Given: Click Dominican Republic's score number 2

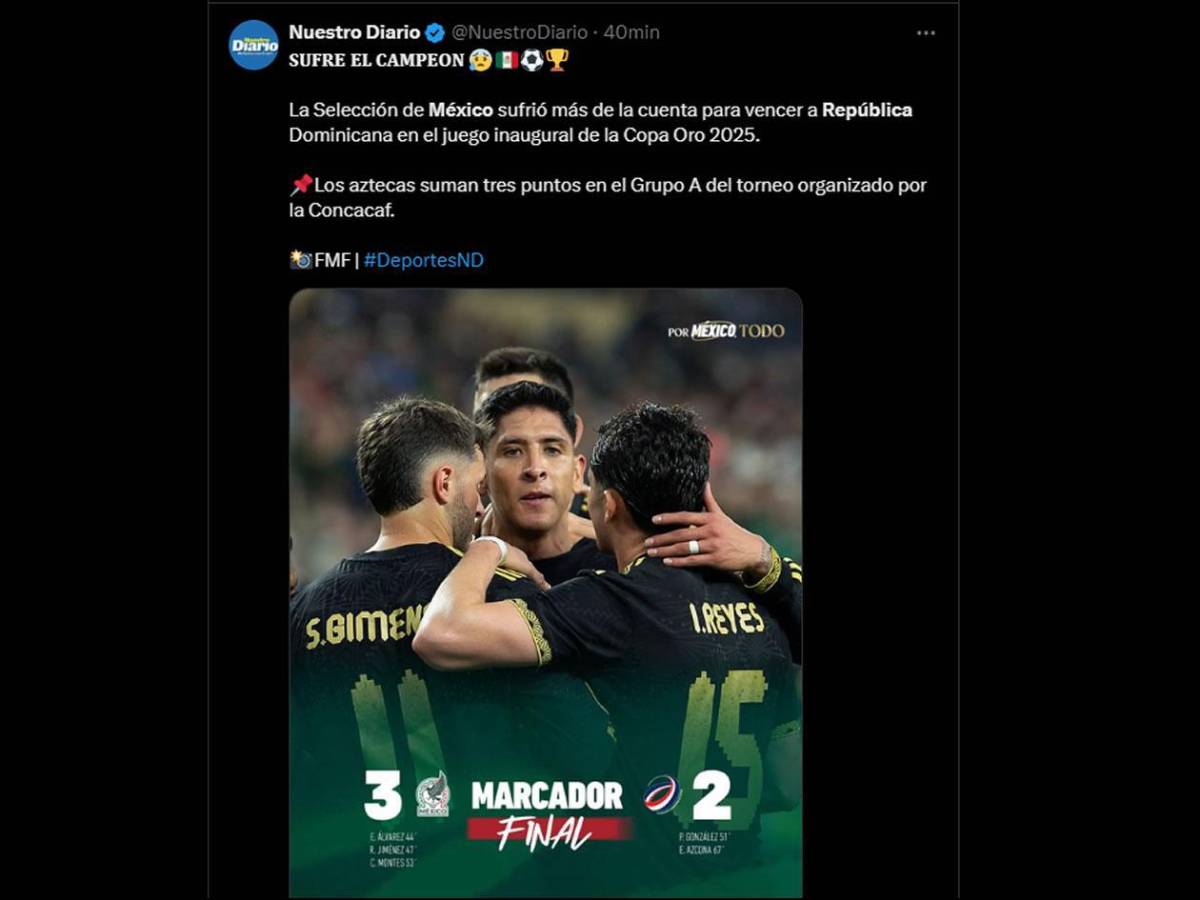Looking at the screenshot, I should [x=711, y=796].
